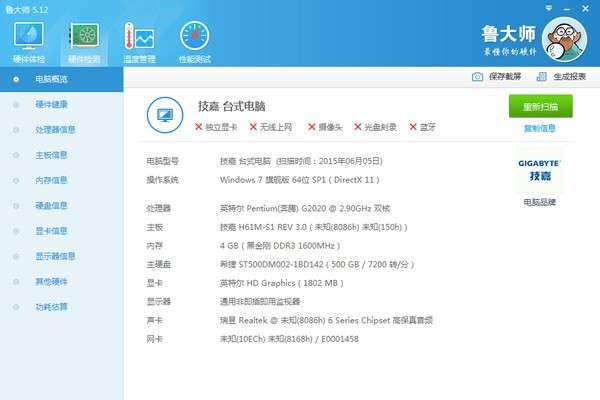Click the red X beside 蓝牙
The image size is (600, 400).
point(413,127)
